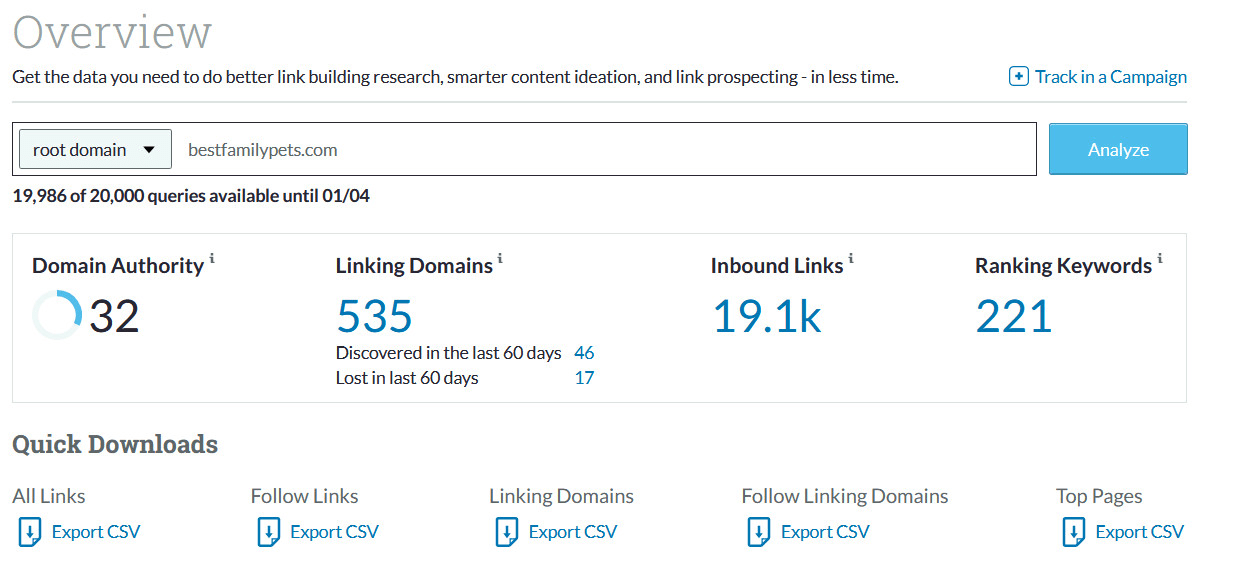Click info icon next to Inbound Links
The height and width of the screenshot is (577, 1252).
(851, 259)
